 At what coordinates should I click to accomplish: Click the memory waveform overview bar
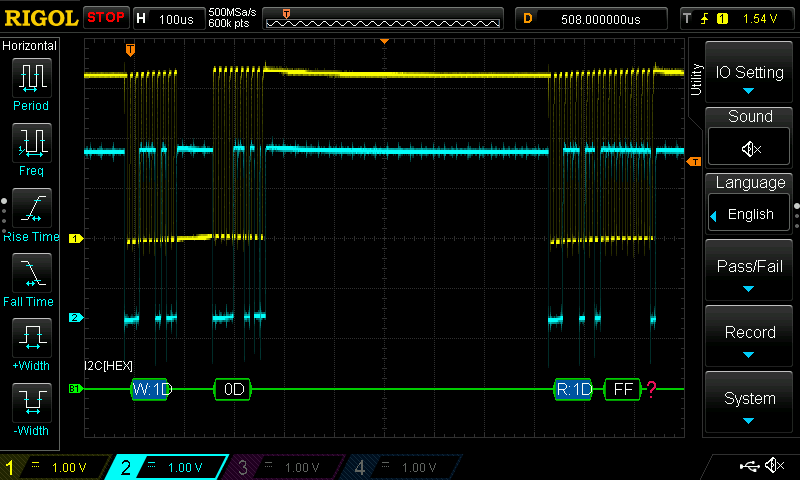pyautogui.click(x=383, y=19)
